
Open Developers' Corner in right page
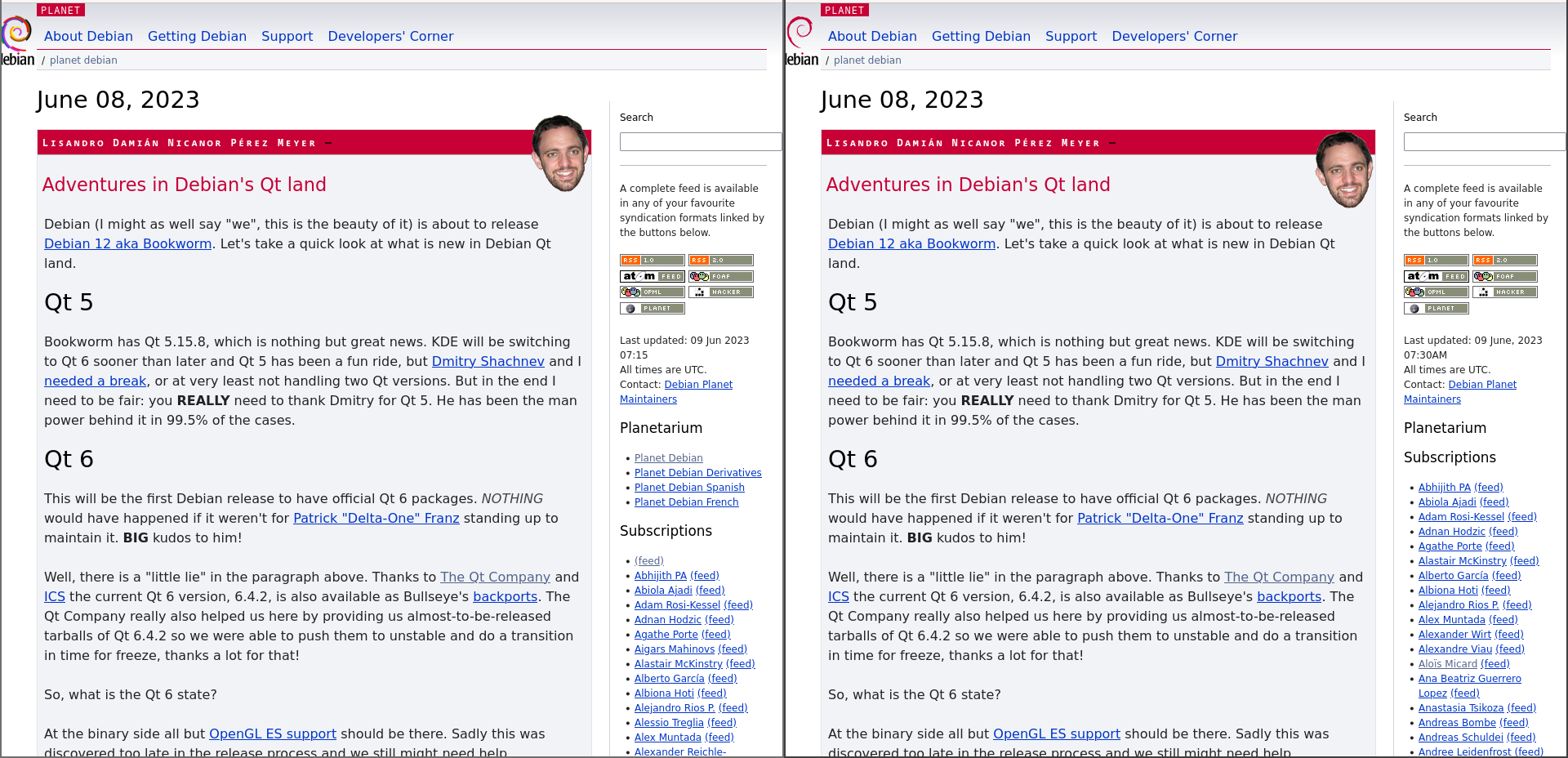1174,36
